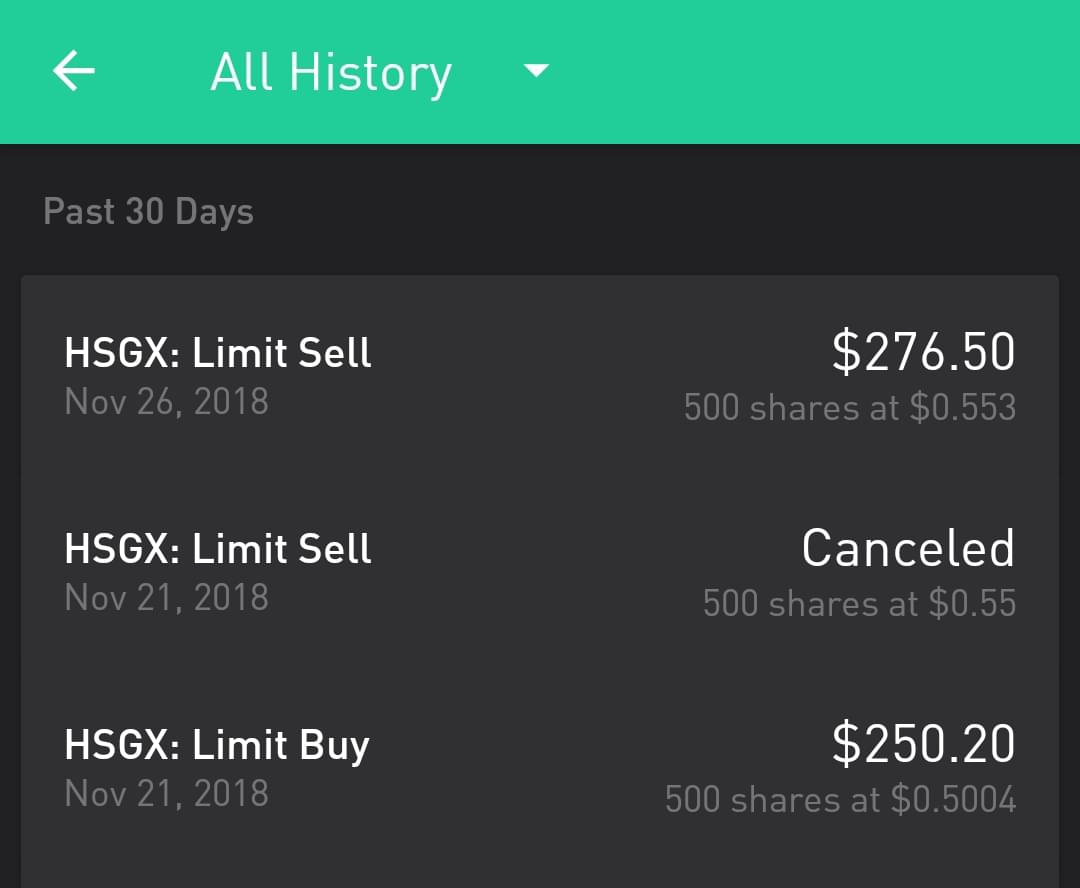Open the Nov 26 HSGX Limit Sell order
Screen dimensions: 1080x888
point(218,353)
